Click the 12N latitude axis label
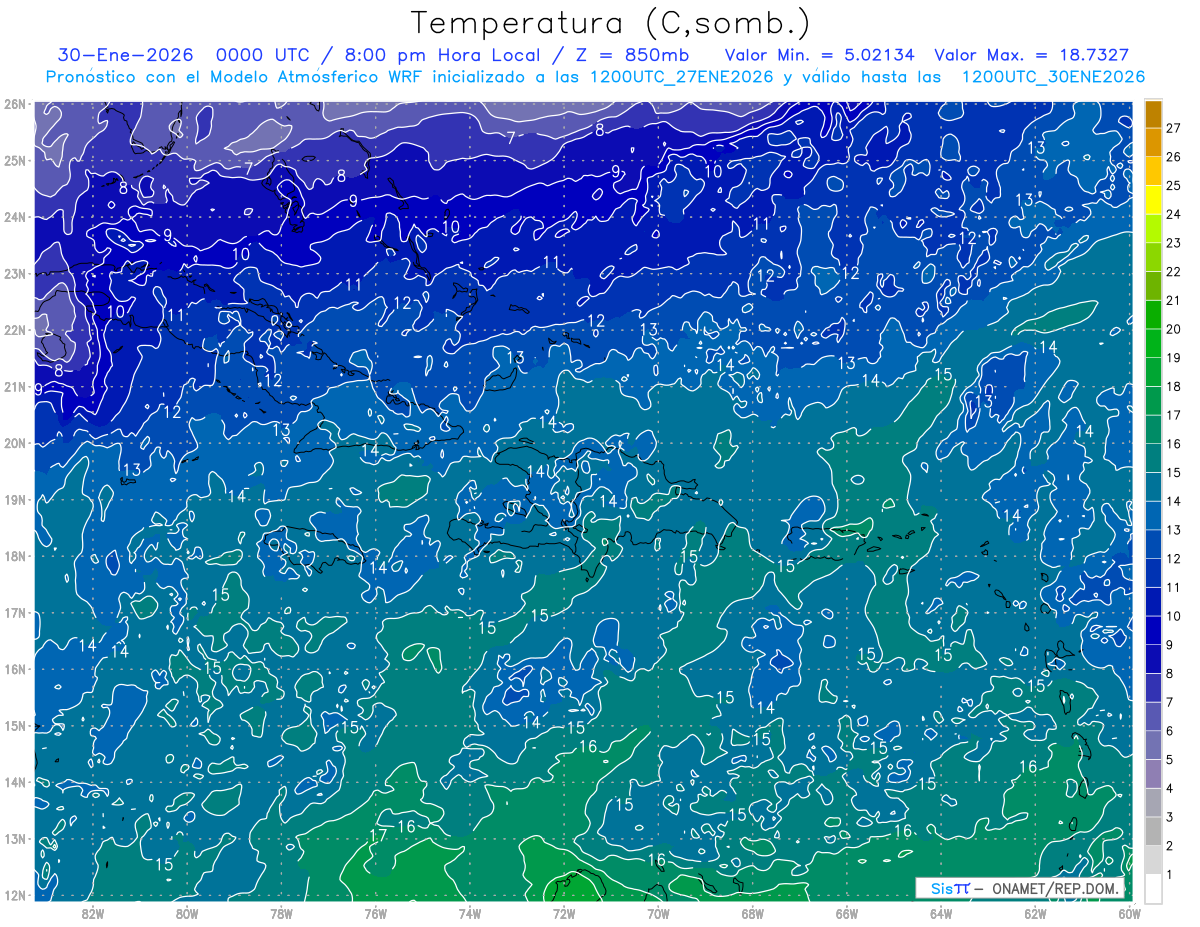This screenshot has height=927, width=1200. point(14,895)
